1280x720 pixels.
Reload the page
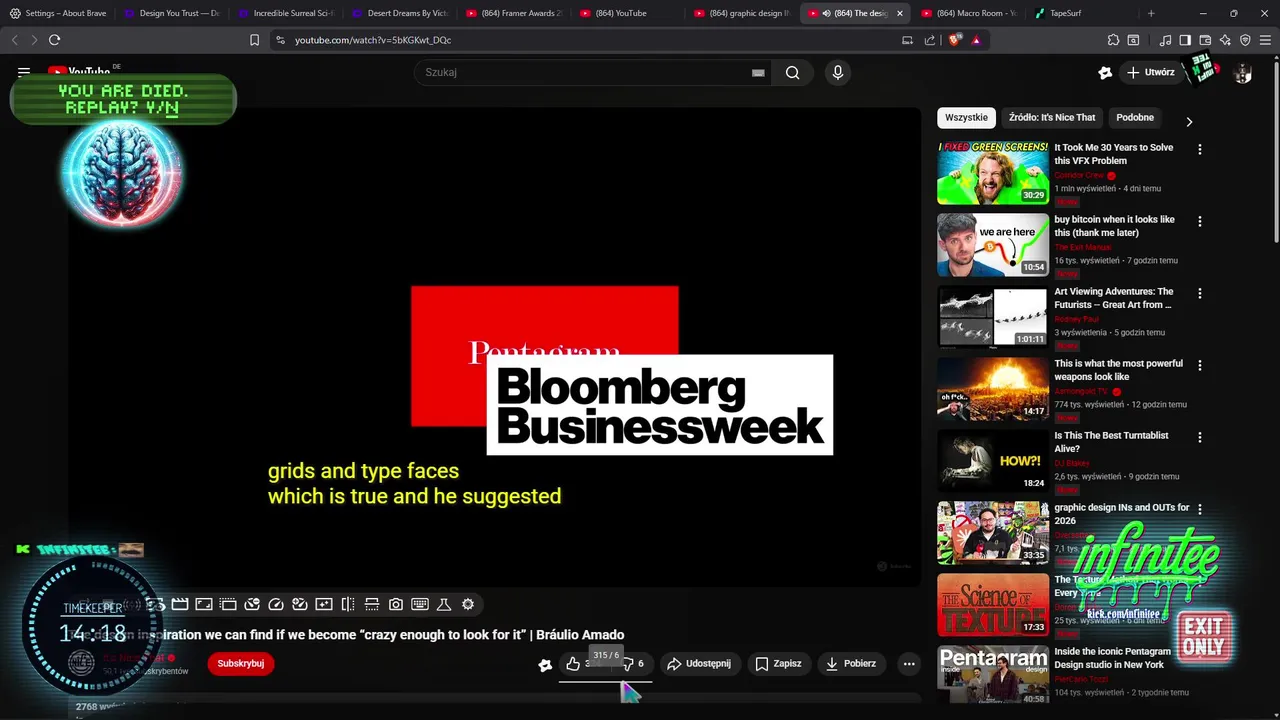point(54,40)
